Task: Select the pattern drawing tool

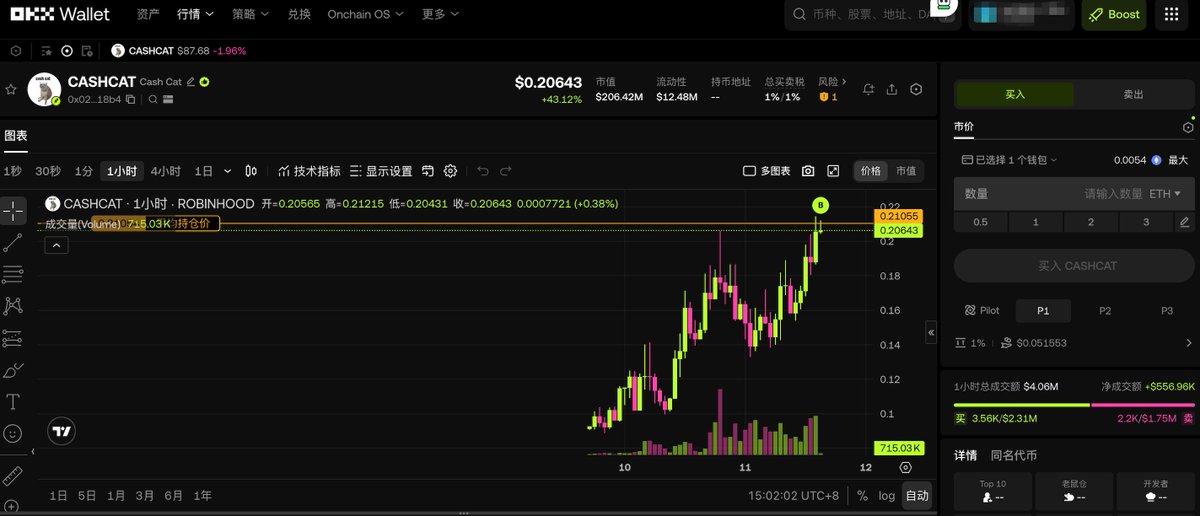Action: 13,306
